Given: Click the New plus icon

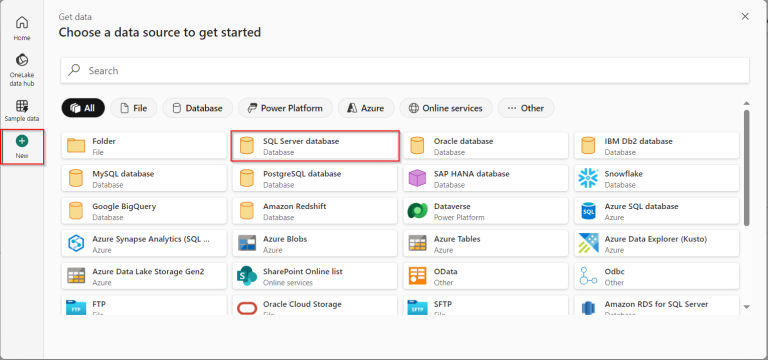Looking at the screenshot, I should click(x=22, y=141).
